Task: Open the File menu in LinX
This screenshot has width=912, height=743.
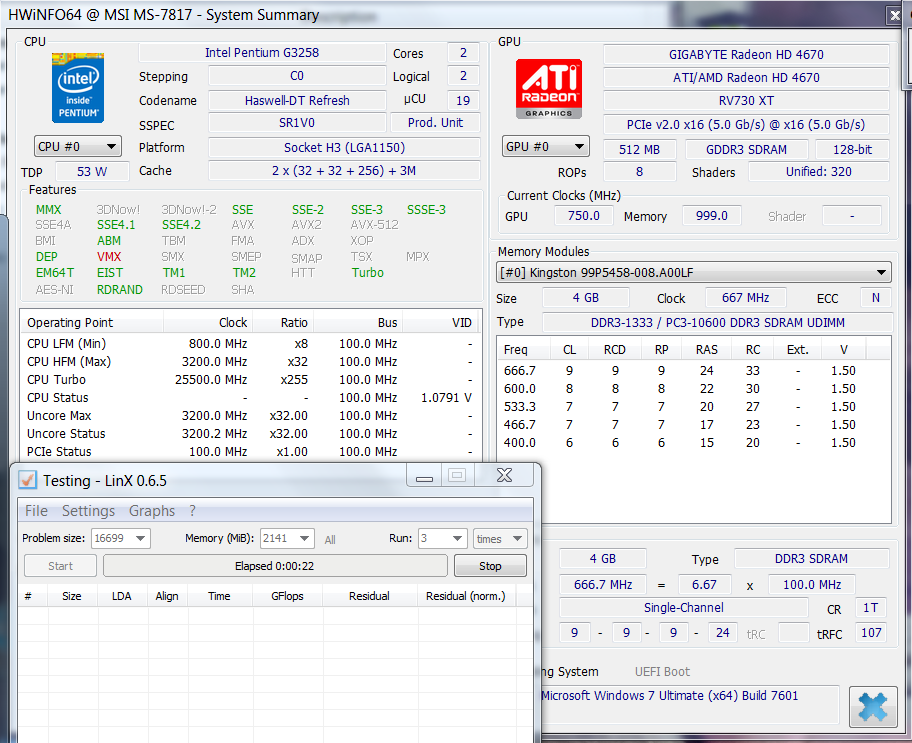Action: 36,511
